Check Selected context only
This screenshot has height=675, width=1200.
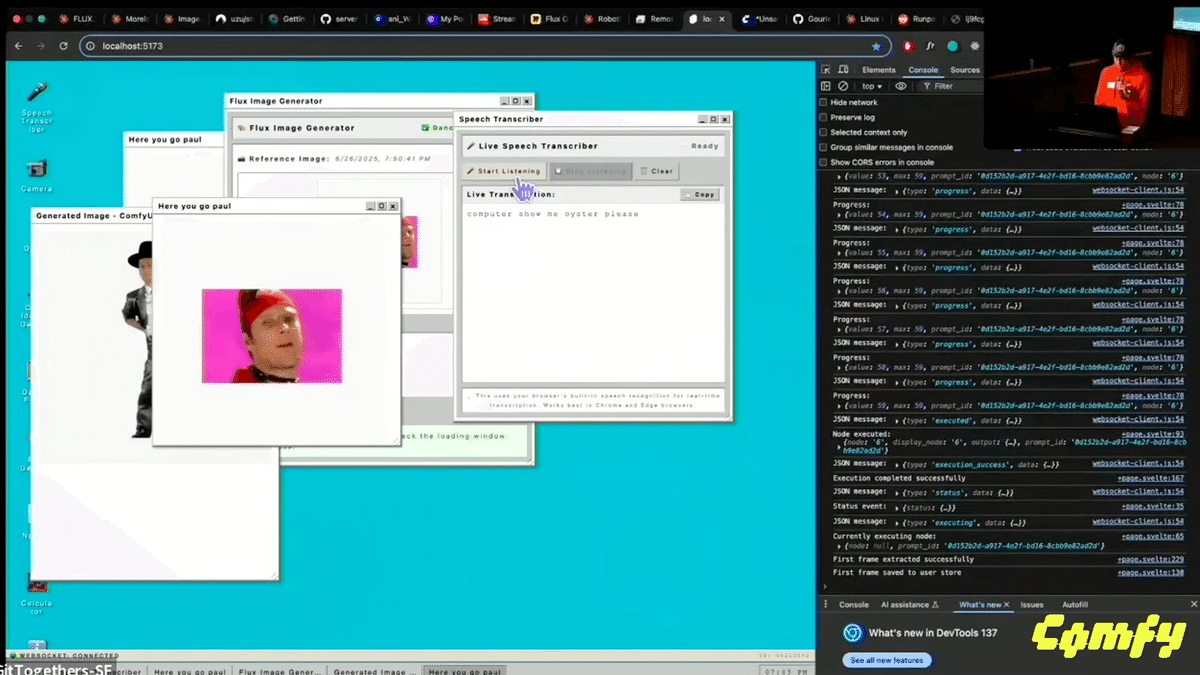tap(824, 132)
